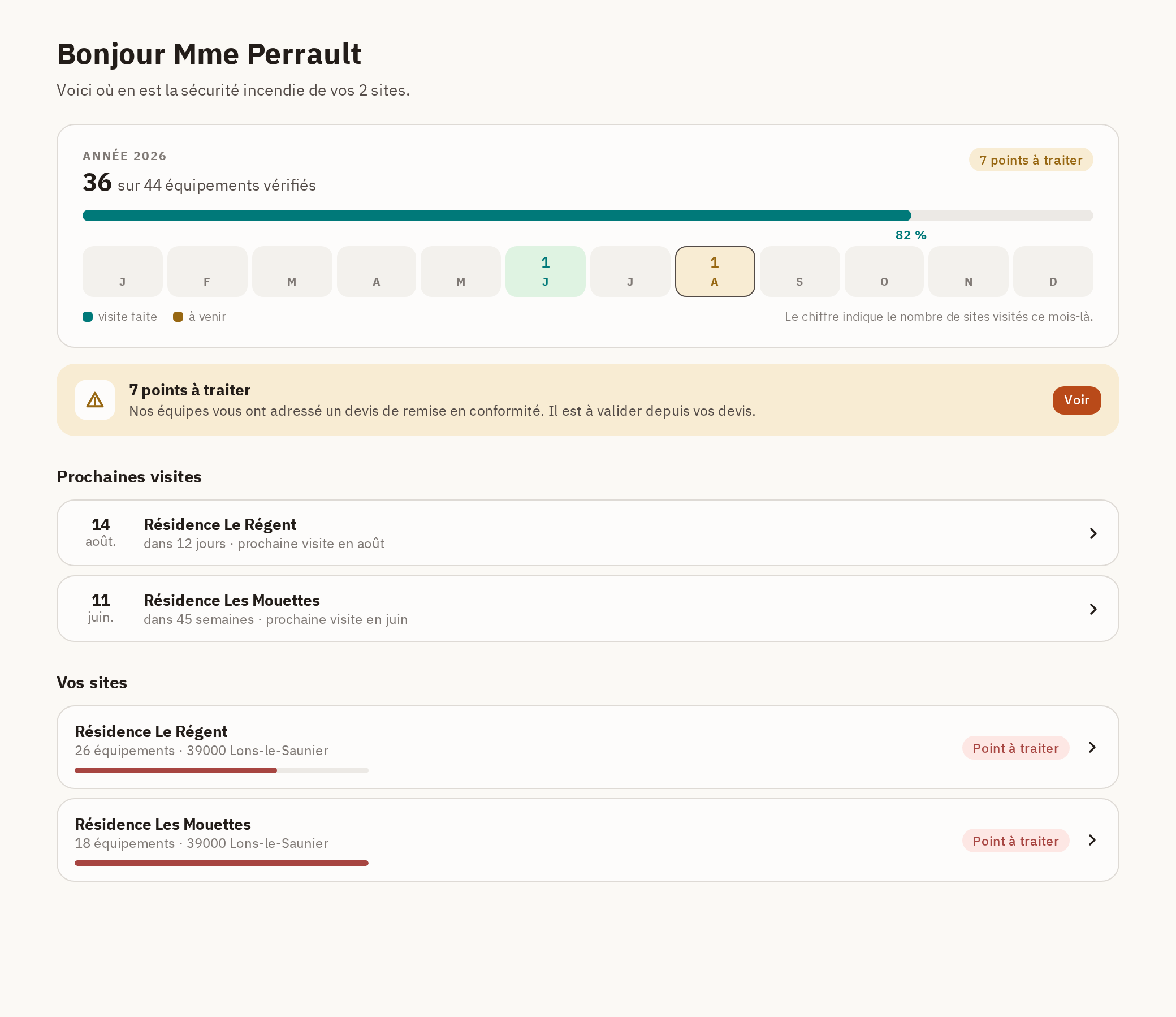This screenshot has height=1017, width=1176.
Task: Click Point à traiter tag for Le Régent
Action: [x=1015, y=748]
